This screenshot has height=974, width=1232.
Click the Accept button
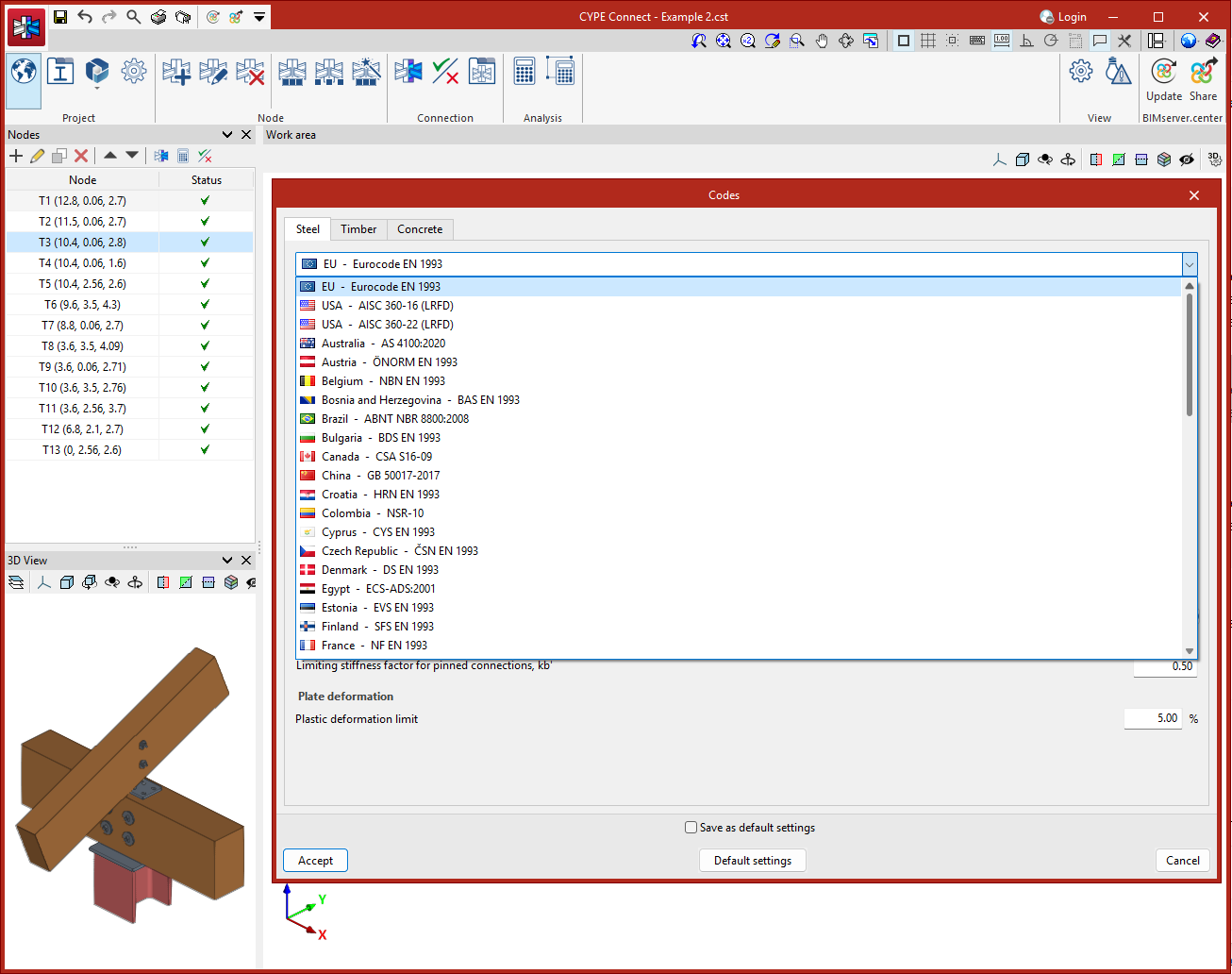coord(315,861)
